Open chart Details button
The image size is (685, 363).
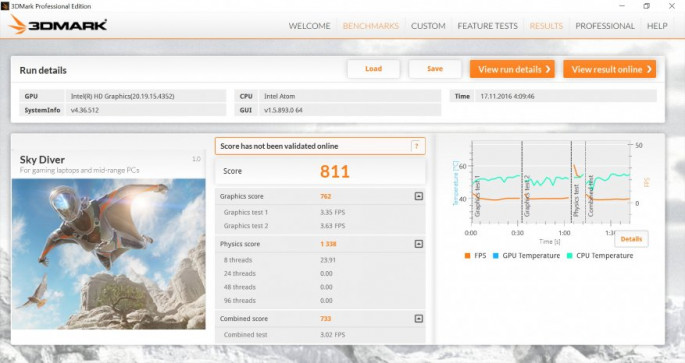tap(631, 239)
